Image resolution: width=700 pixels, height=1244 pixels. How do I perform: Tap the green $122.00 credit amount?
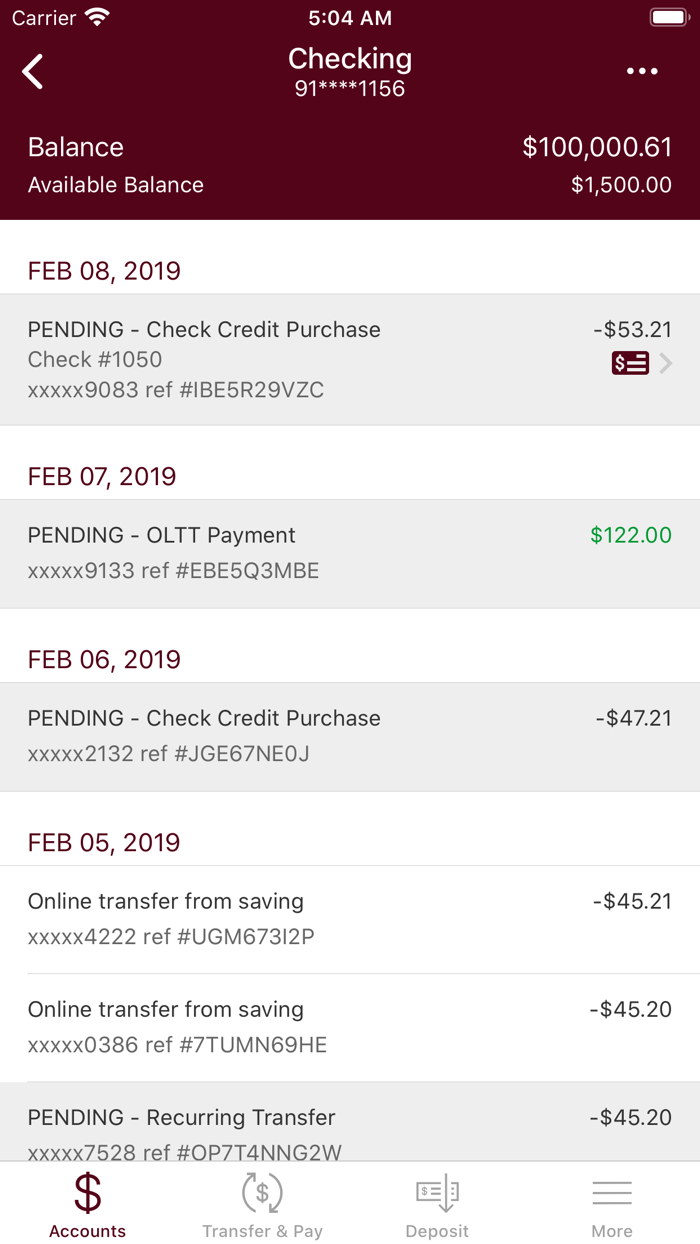[631, 535]
